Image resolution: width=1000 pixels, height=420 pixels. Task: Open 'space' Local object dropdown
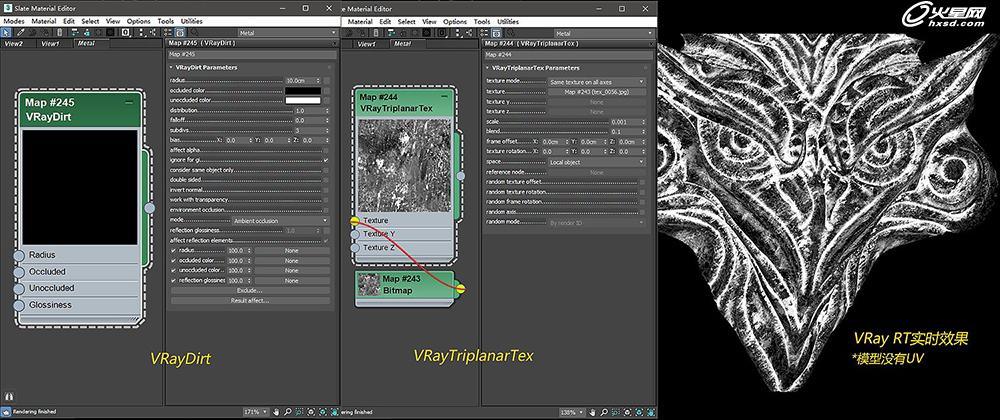[597, 162]
